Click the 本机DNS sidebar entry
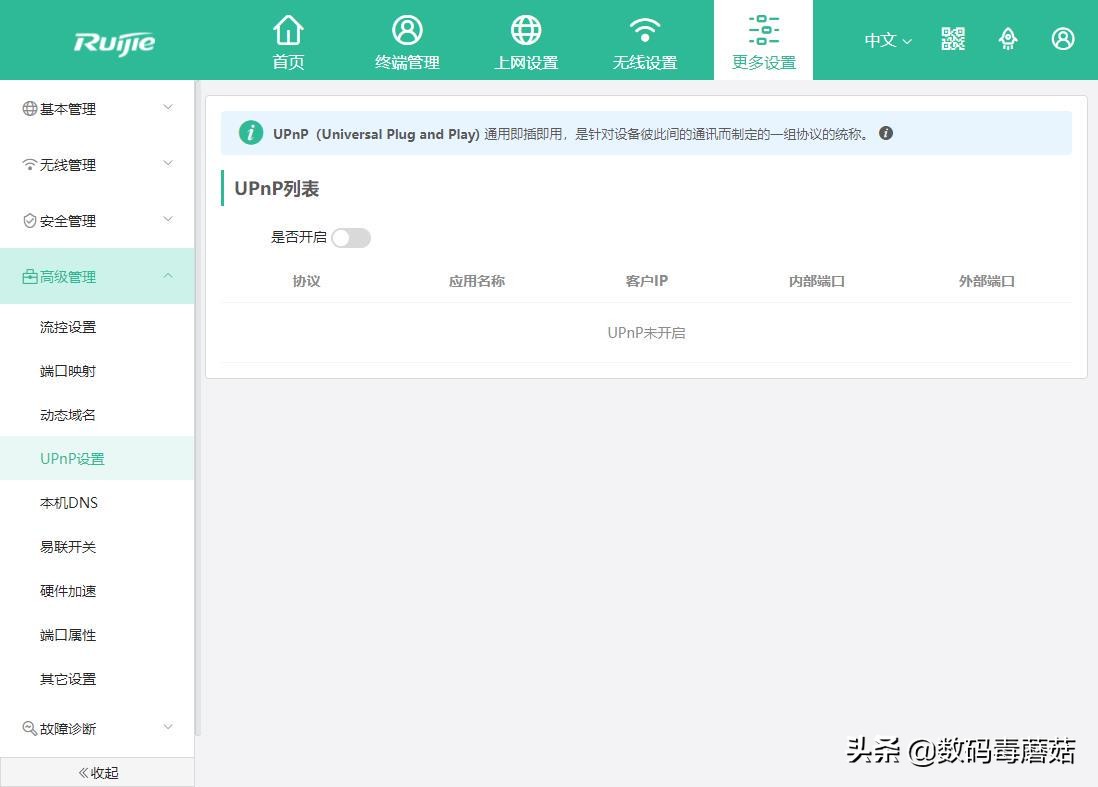The height and width of the screenshot is (787, 1098). tap(67, 502)
